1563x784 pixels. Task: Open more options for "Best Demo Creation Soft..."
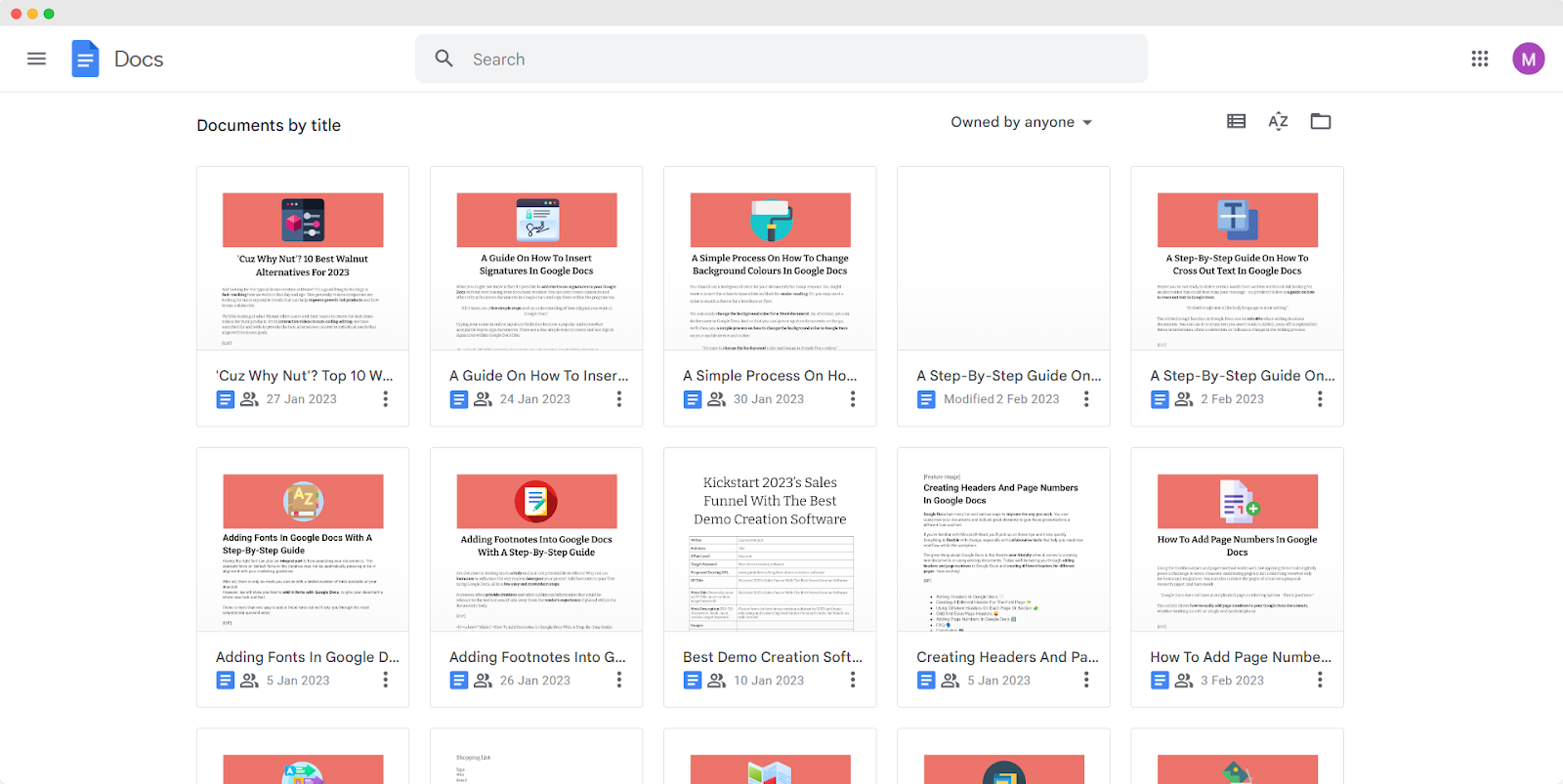853,681
